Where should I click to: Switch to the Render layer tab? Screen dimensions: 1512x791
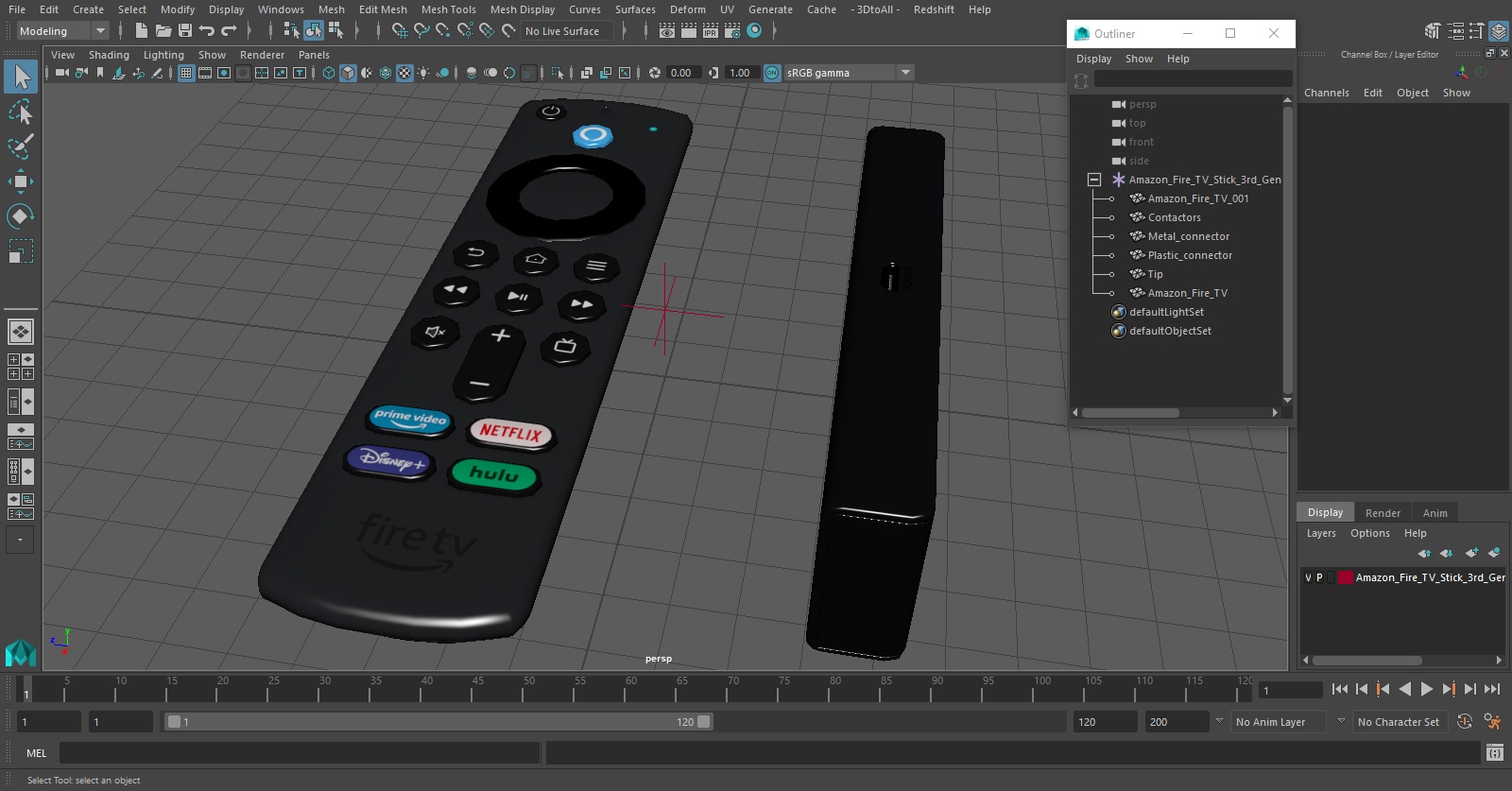click(1383, 513)
